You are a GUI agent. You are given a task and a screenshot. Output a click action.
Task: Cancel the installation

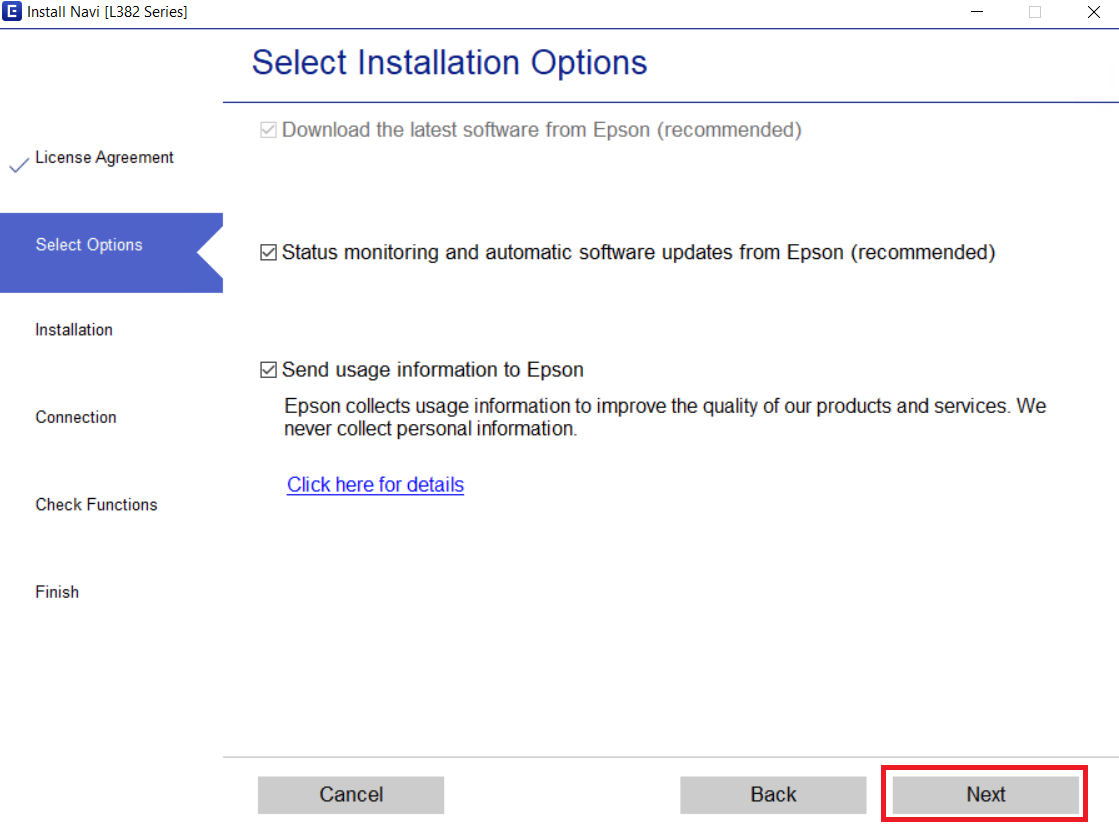click(x=350, y=794)
